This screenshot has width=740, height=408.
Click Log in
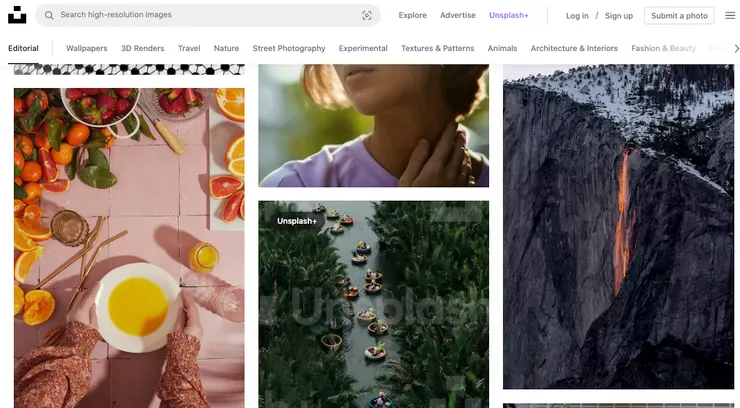click(577, 16)
